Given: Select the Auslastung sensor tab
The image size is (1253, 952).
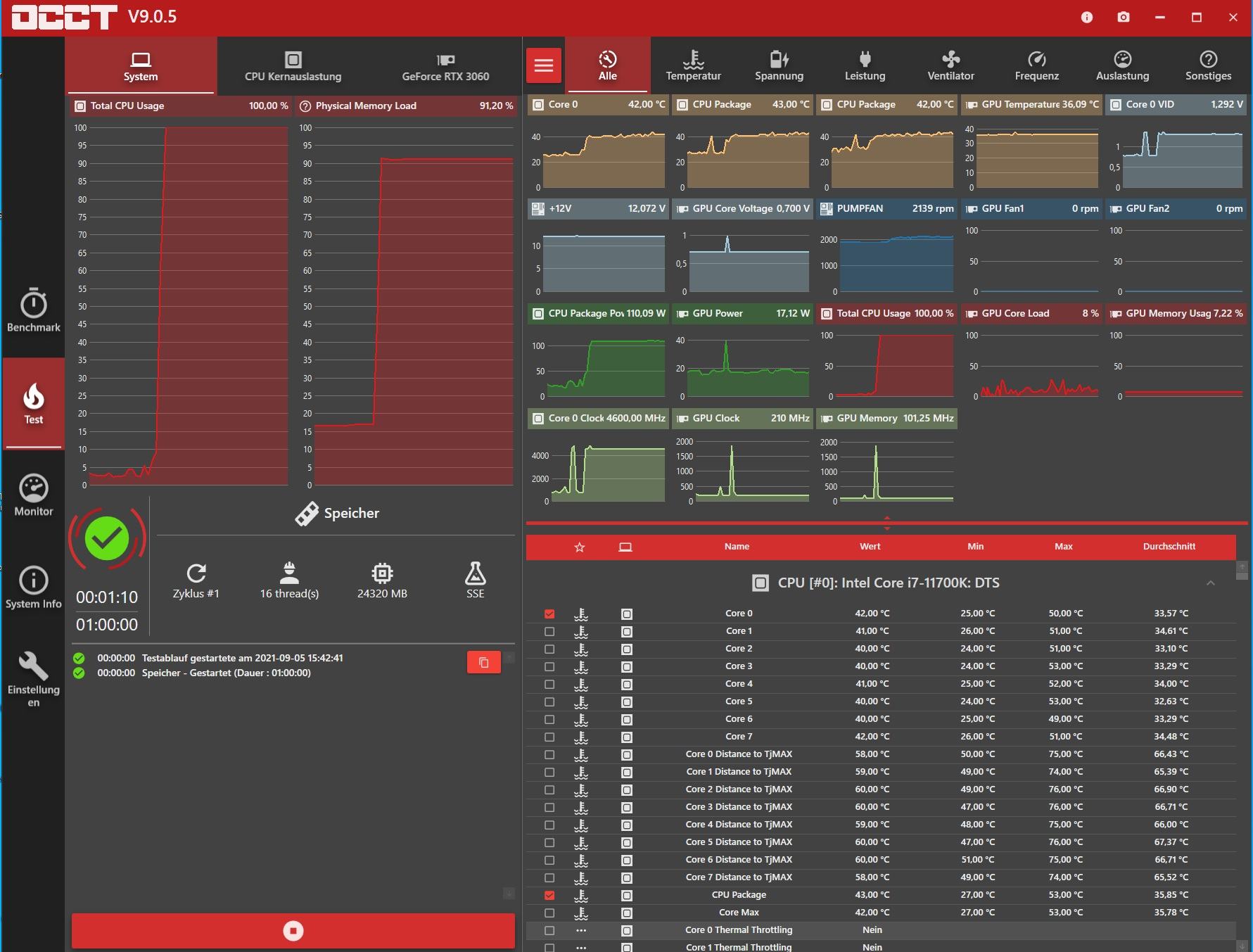Looking at the screenshot, I should pos(1123,66).
